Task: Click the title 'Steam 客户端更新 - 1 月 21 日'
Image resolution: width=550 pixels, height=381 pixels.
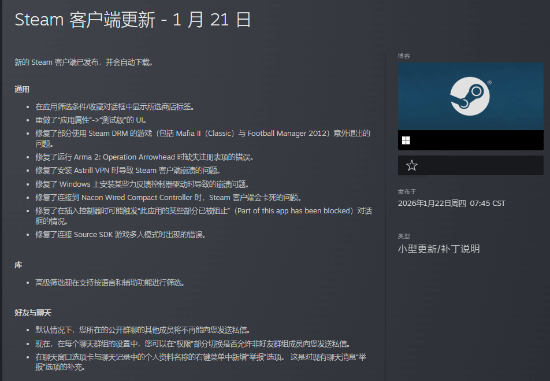Action: 133,19
